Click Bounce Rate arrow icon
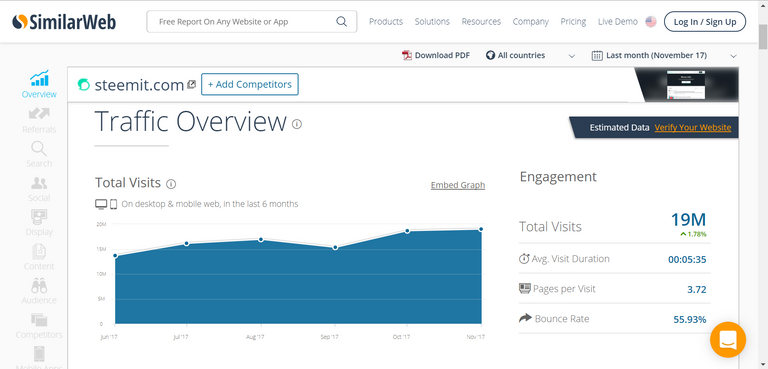The height and width of the screenshot is (369, 768). 525,318
